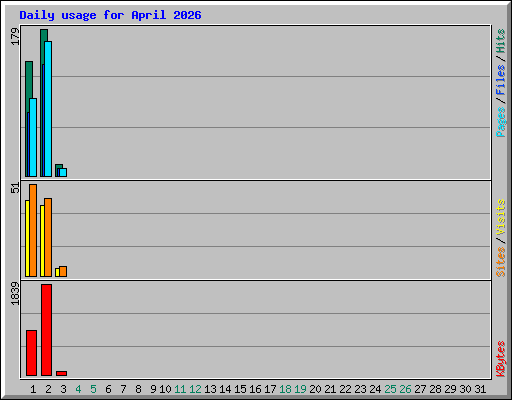Viewport: 512px width, 400px height.
Task: Click the 'Daily usage for April 2026' title
Action: (110, 15)
